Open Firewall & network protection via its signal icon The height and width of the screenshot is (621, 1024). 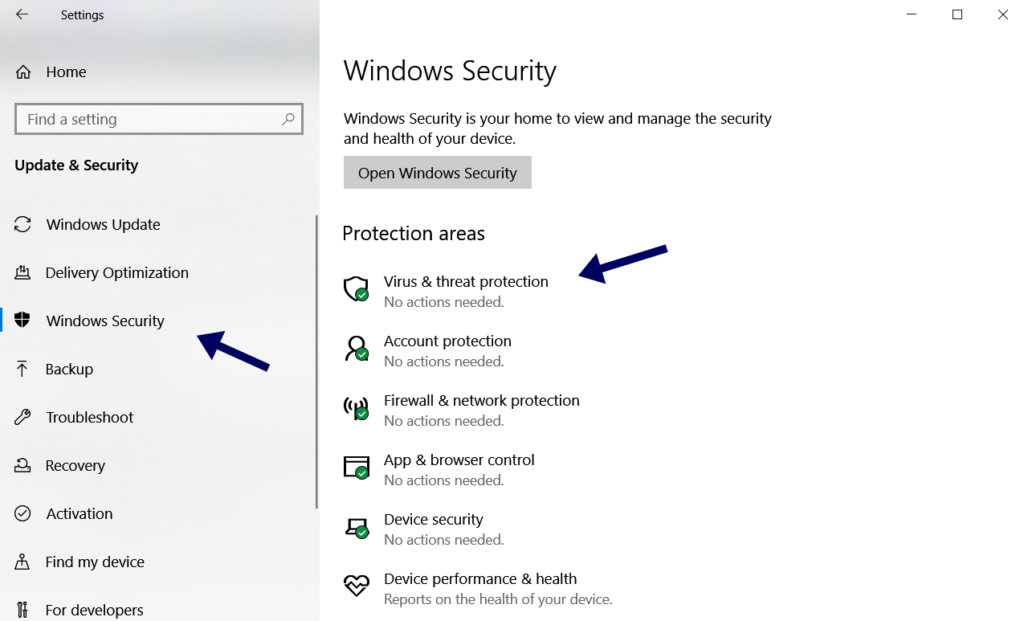[357, 408]
